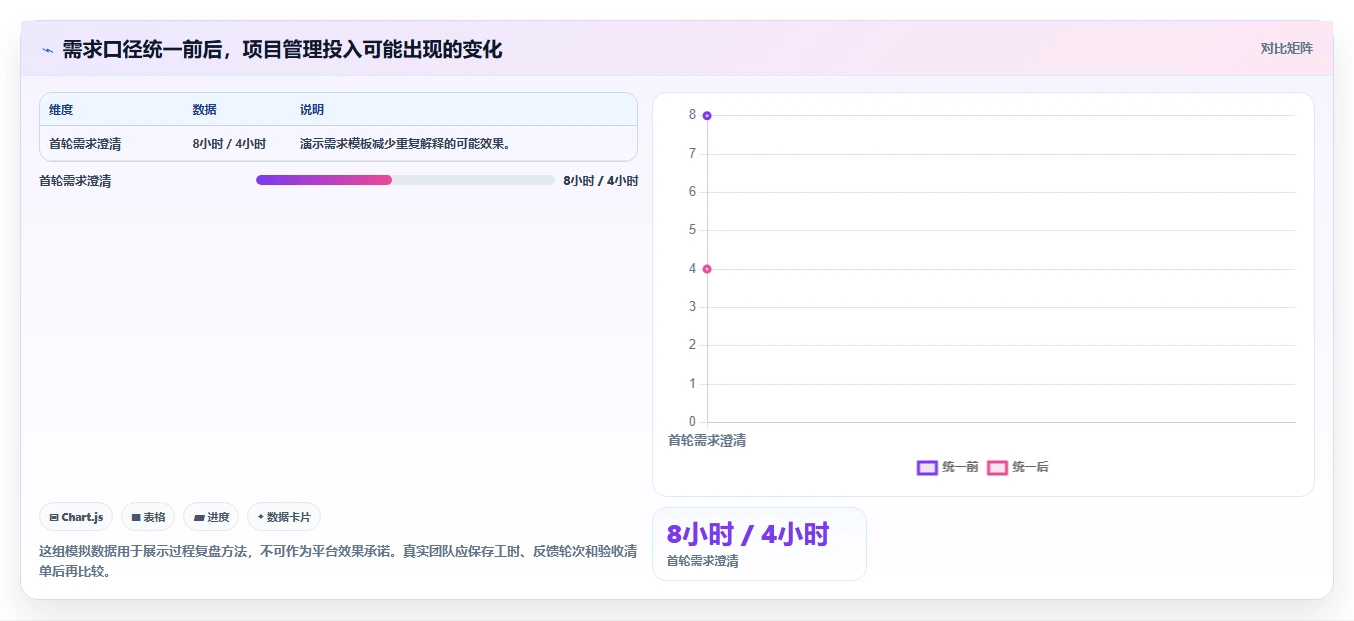
Task: Toggle the 统一前 legend item
Action: coord(947,467)
